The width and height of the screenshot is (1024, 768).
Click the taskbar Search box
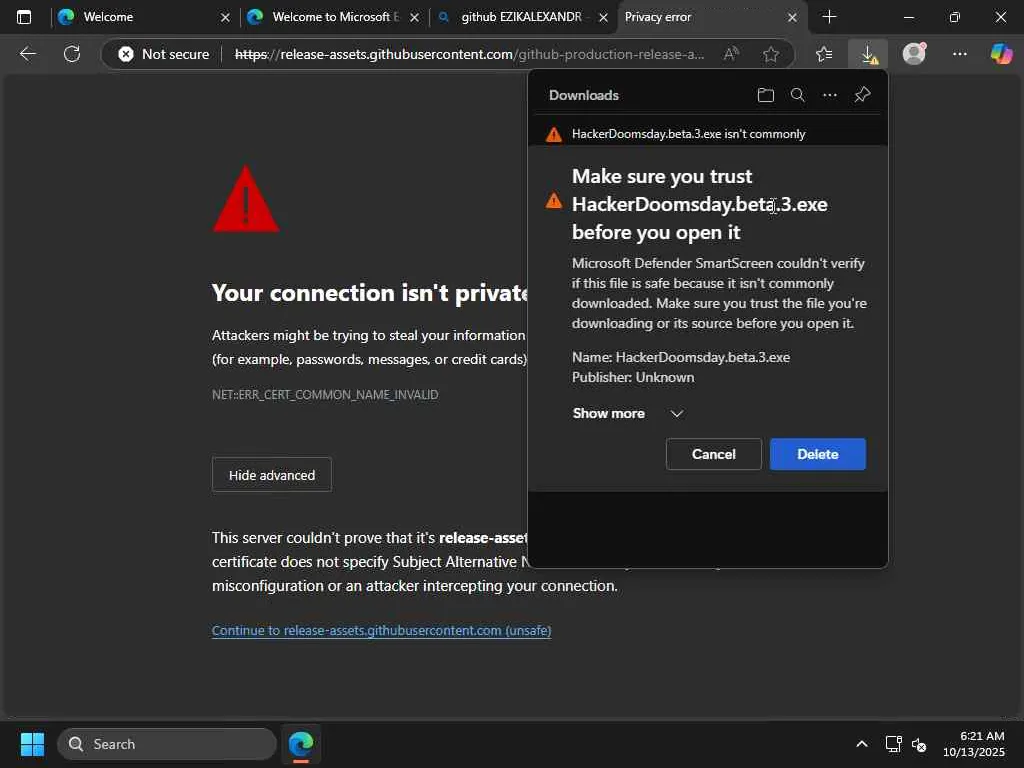(x=167, y=744)
